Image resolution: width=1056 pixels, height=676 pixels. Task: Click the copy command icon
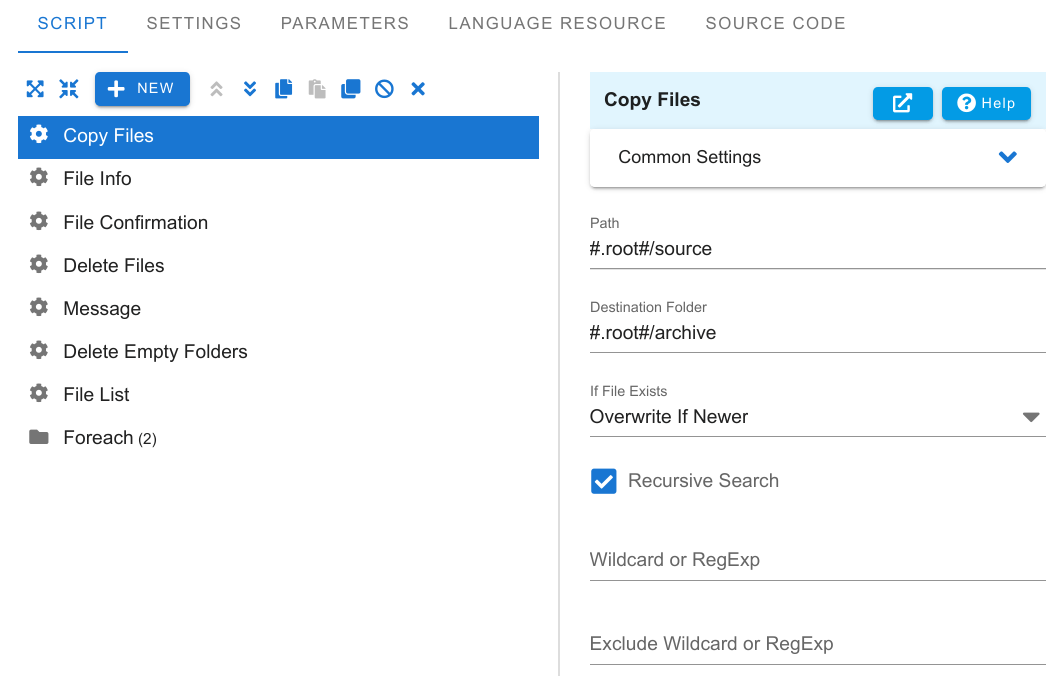pyautogui.click(x=284, y=89)
